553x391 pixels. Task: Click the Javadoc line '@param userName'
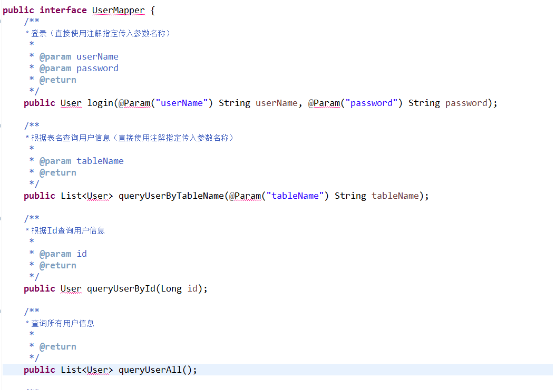point(79,57)
